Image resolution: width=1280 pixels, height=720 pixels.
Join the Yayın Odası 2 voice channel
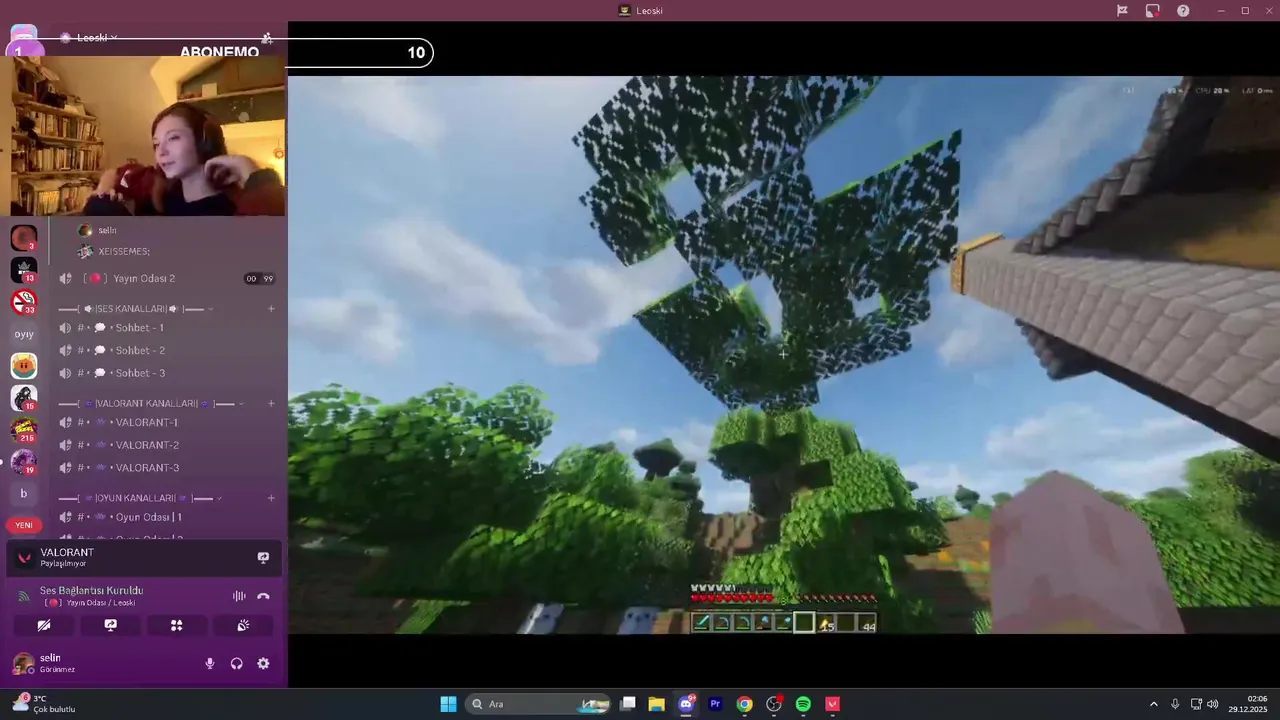(x=166, y=278)
